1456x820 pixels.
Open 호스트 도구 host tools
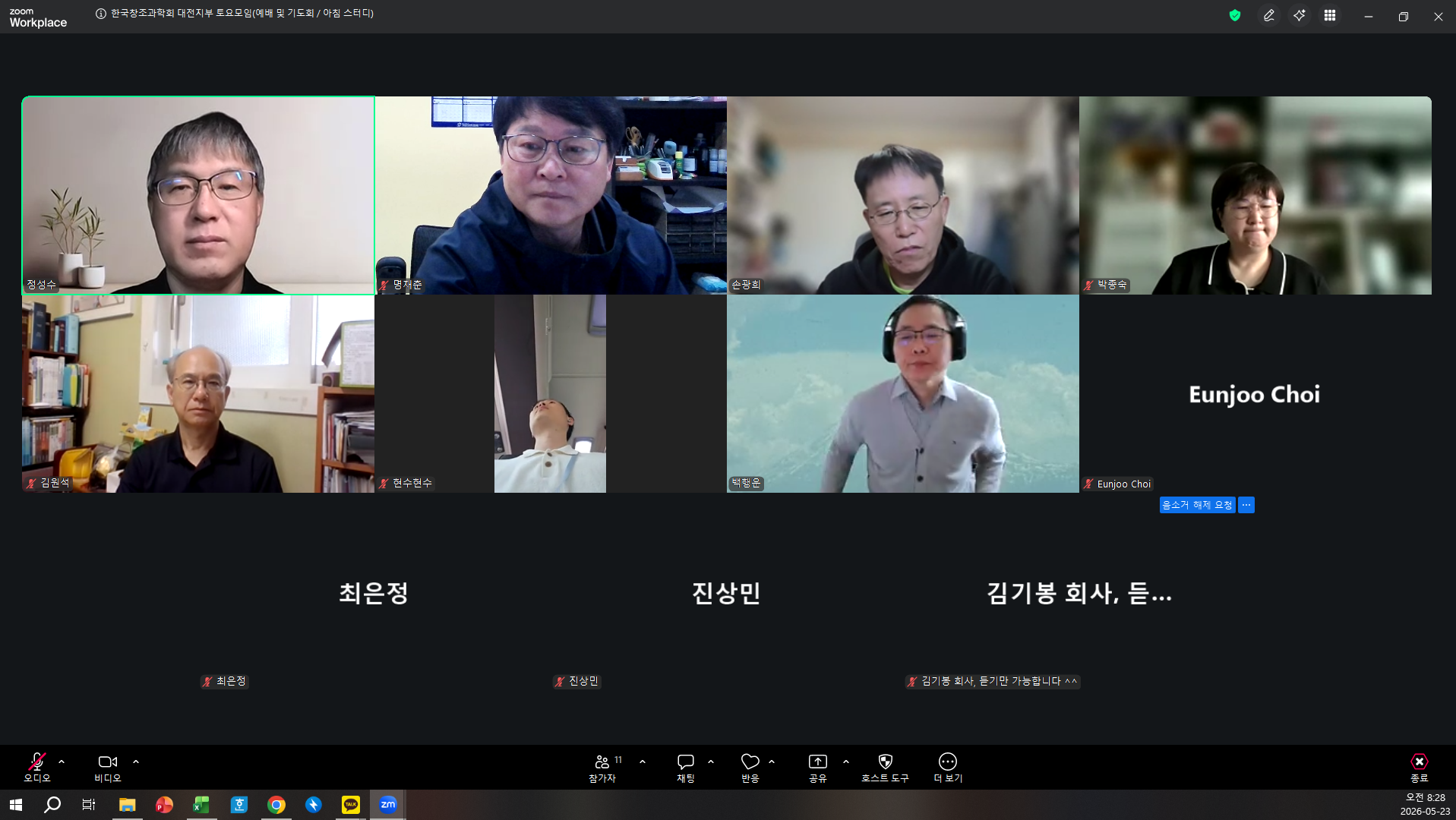pos(885,768)
